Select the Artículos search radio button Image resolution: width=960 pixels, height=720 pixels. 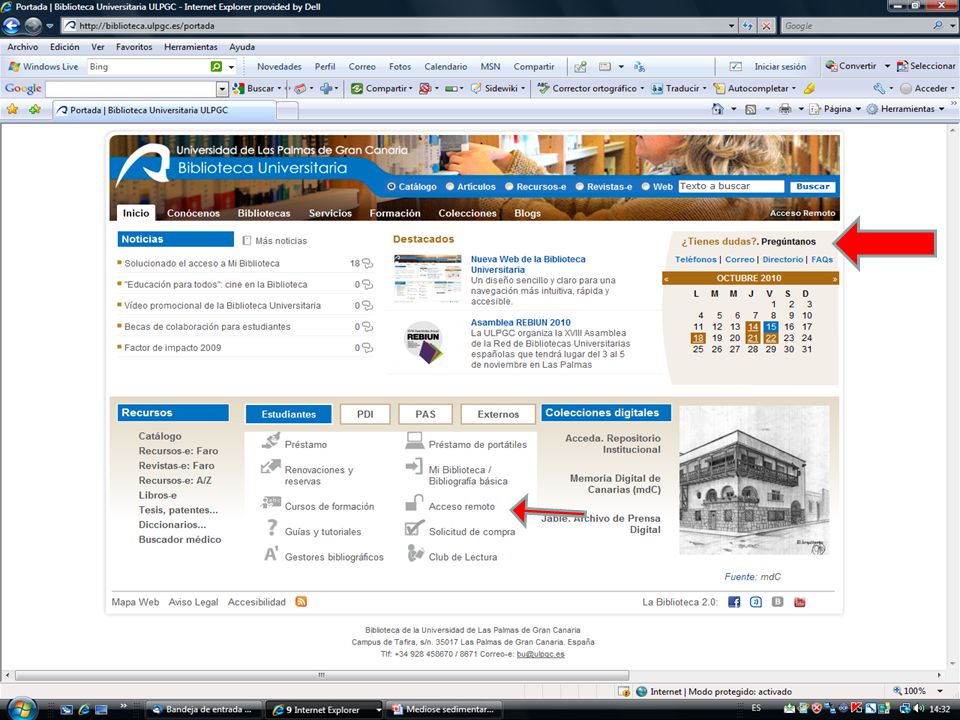pyautogui.click(x=450, y=186)
